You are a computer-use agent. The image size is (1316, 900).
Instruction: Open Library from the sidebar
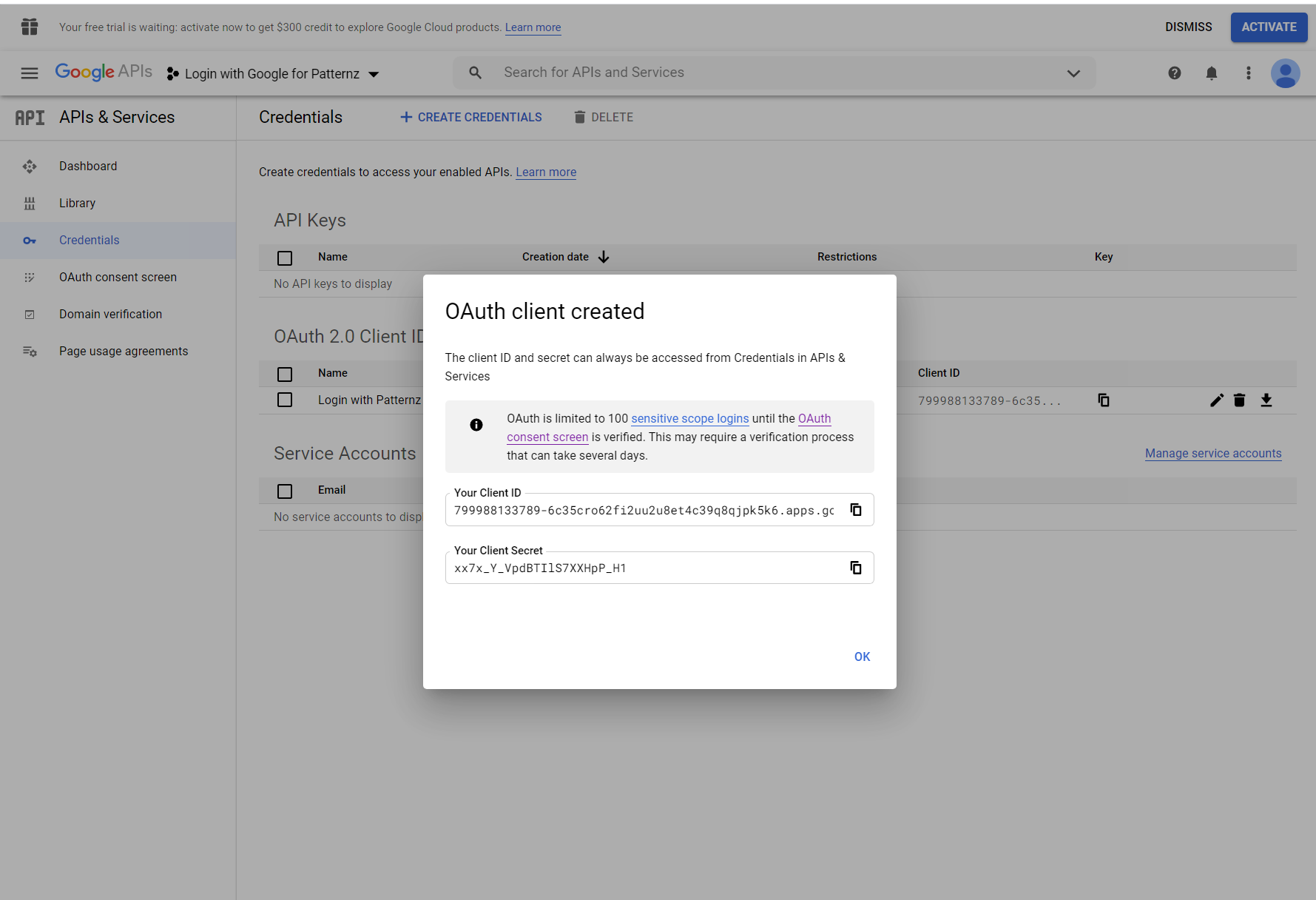coord(77,203)
